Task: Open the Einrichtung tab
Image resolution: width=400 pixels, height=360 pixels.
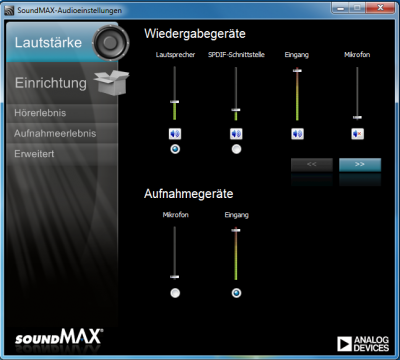Action: pos(62,83)
